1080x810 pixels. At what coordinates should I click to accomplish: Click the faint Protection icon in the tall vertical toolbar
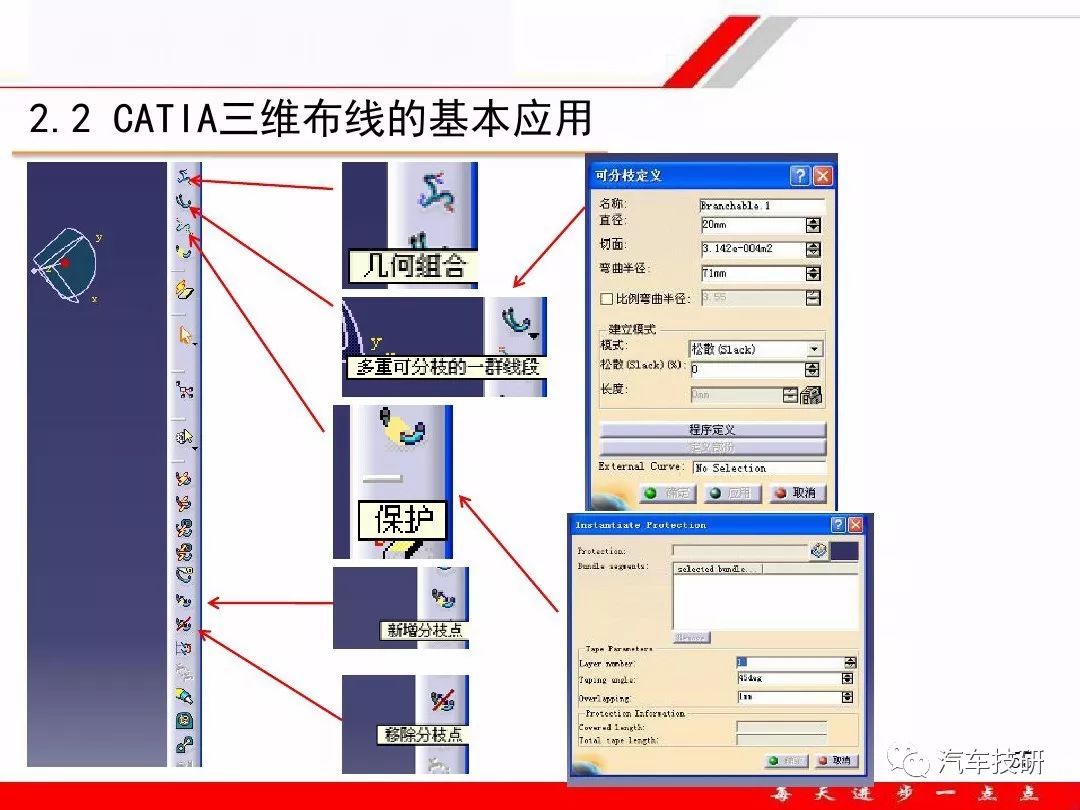coord(183,226)
